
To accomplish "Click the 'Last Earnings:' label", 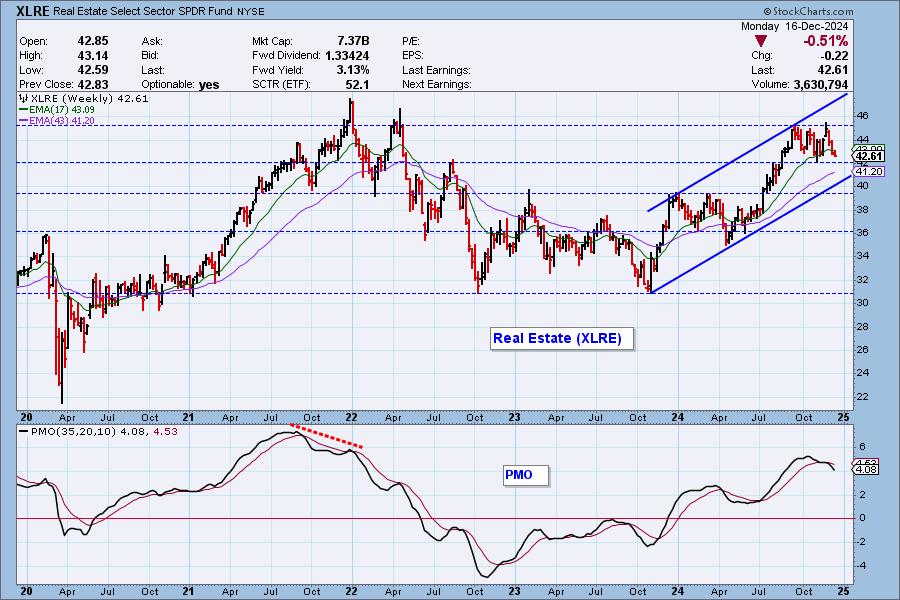I will click(x=436, y=70).
